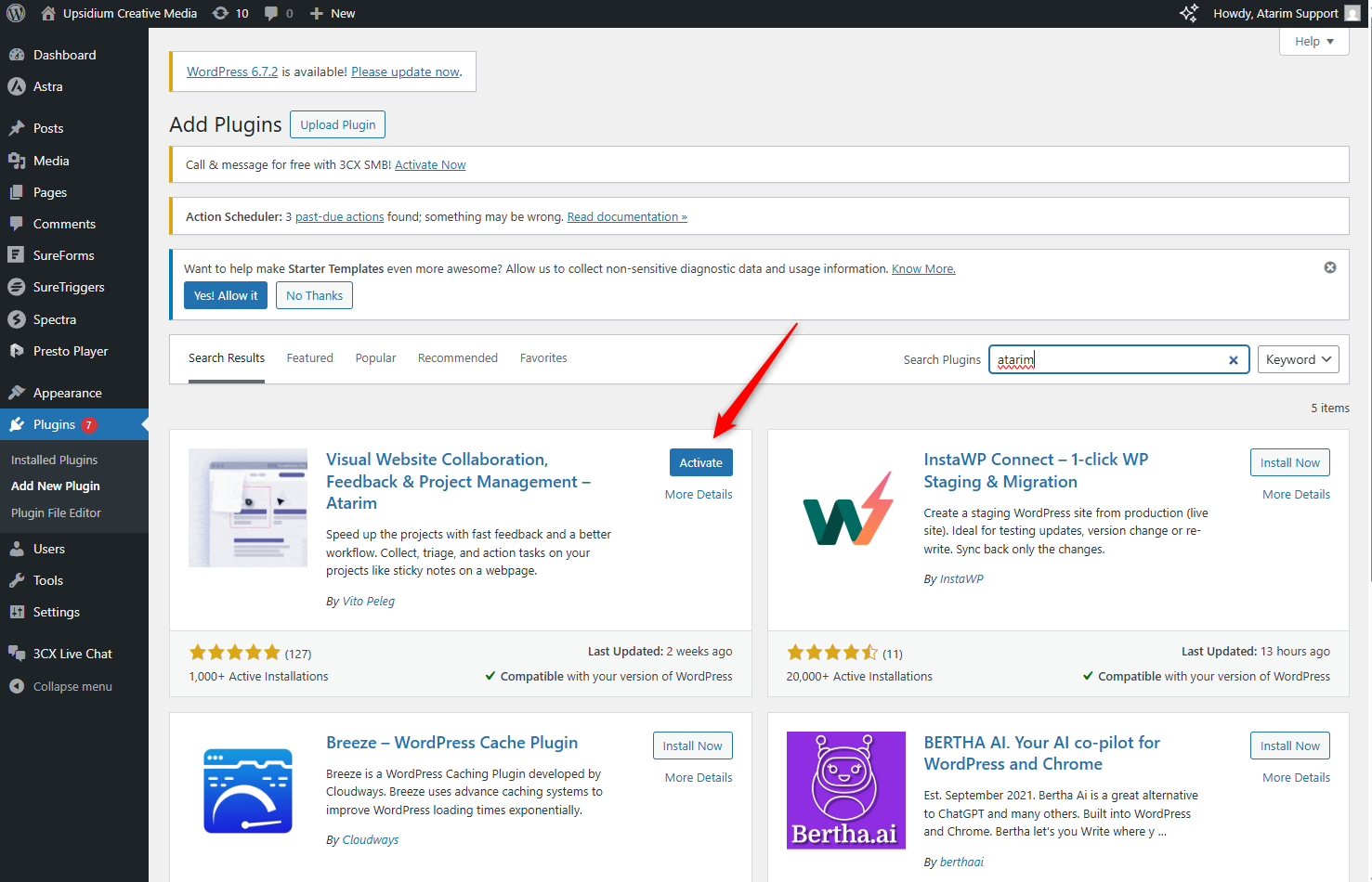Screen dimensions: 1372x882
Task: Open Add New Plugin submenu item
Action: tap(56, 486)
